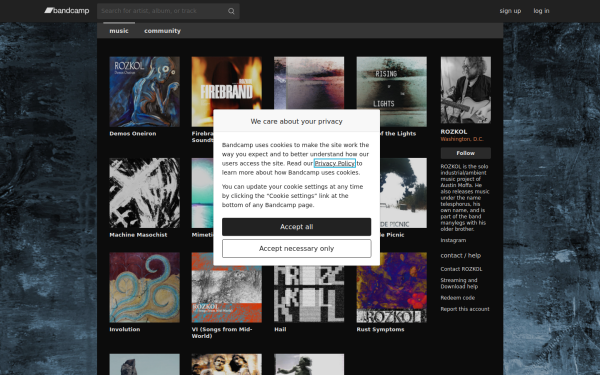
Task: Open the Involution album cover
Action: pos(144,287)
